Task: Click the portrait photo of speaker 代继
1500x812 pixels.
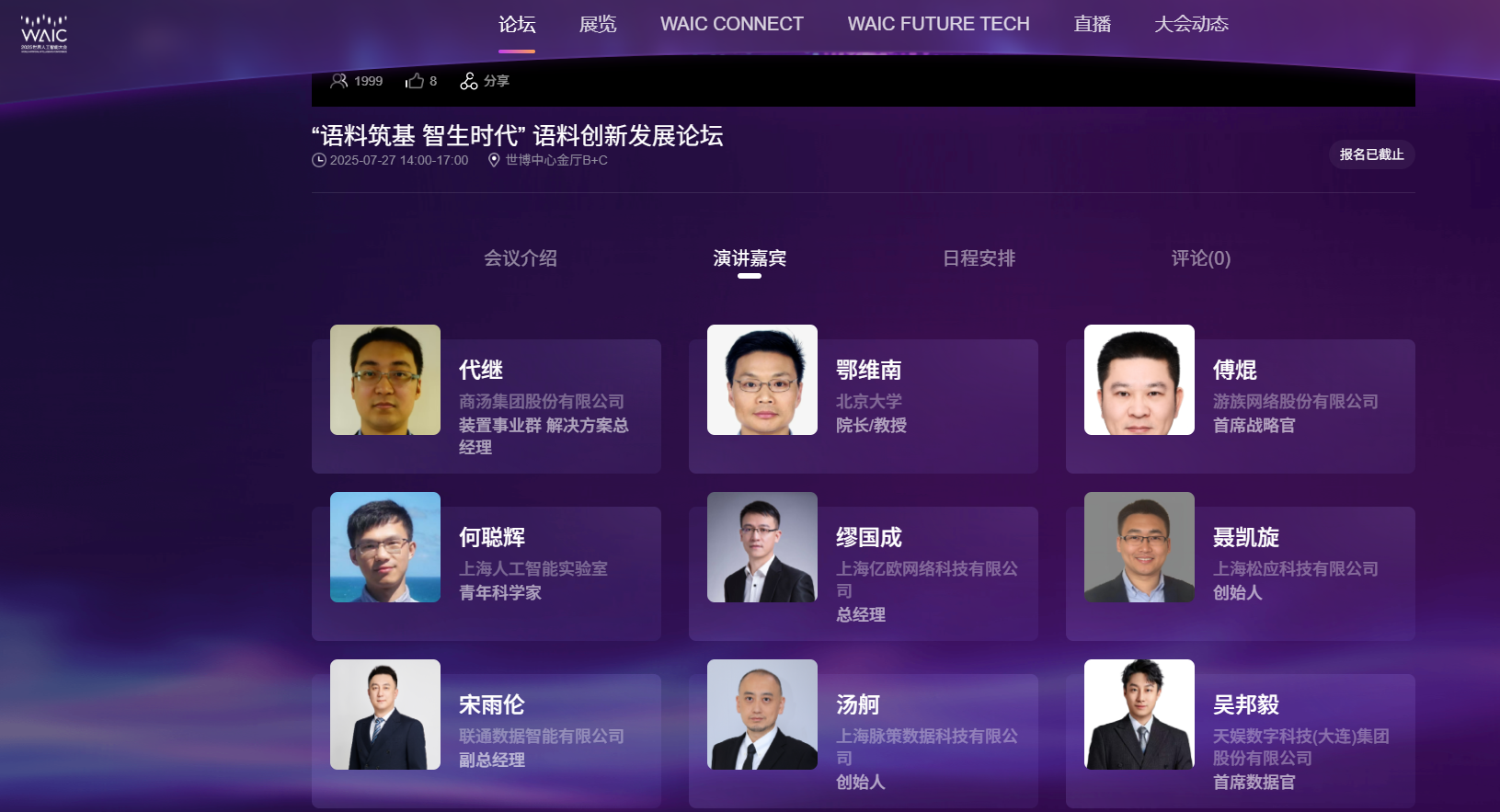Action: click(385, 380)
